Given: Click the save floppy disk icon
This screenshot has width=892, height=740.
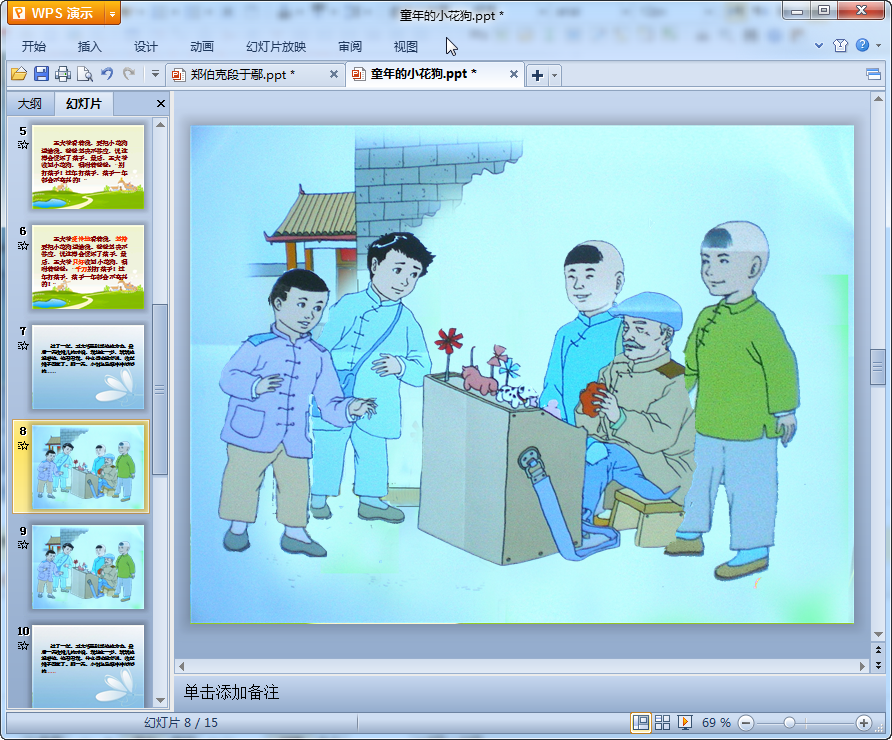Looking at the screenshot, I should click(x=41, y=73).
